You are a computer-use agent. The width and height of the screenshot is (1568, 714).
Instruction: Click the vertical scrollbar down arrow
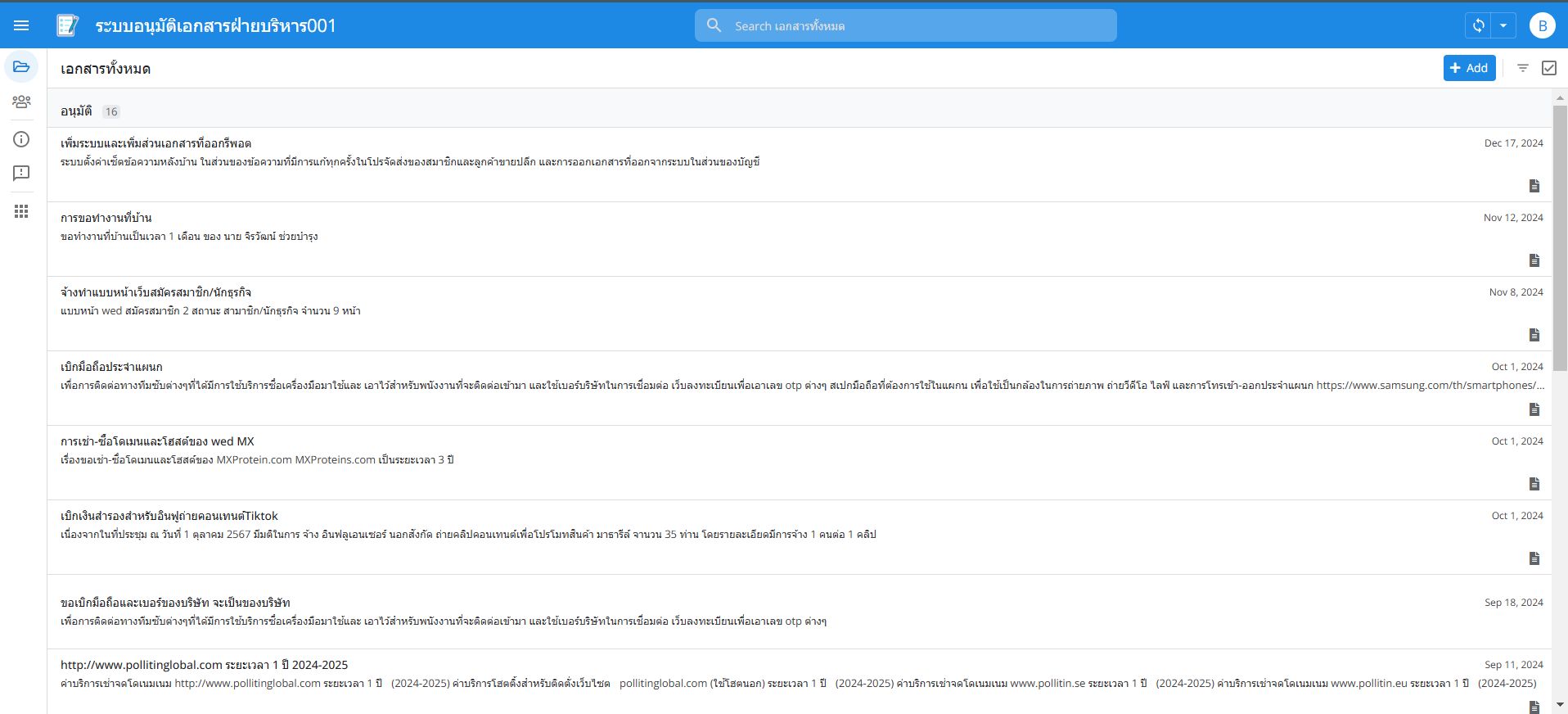pos(1560,704)
